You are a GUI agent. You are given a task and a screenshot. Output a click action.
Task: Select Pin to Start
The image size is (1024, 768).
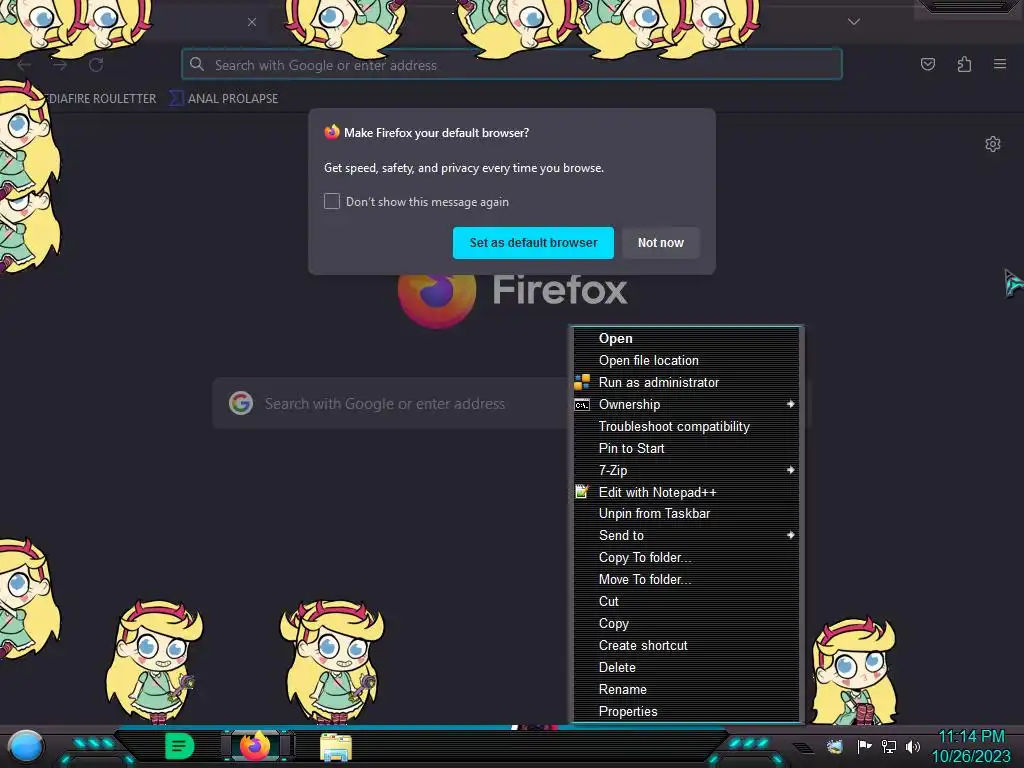pyautogui.click(x=686, y=449)
